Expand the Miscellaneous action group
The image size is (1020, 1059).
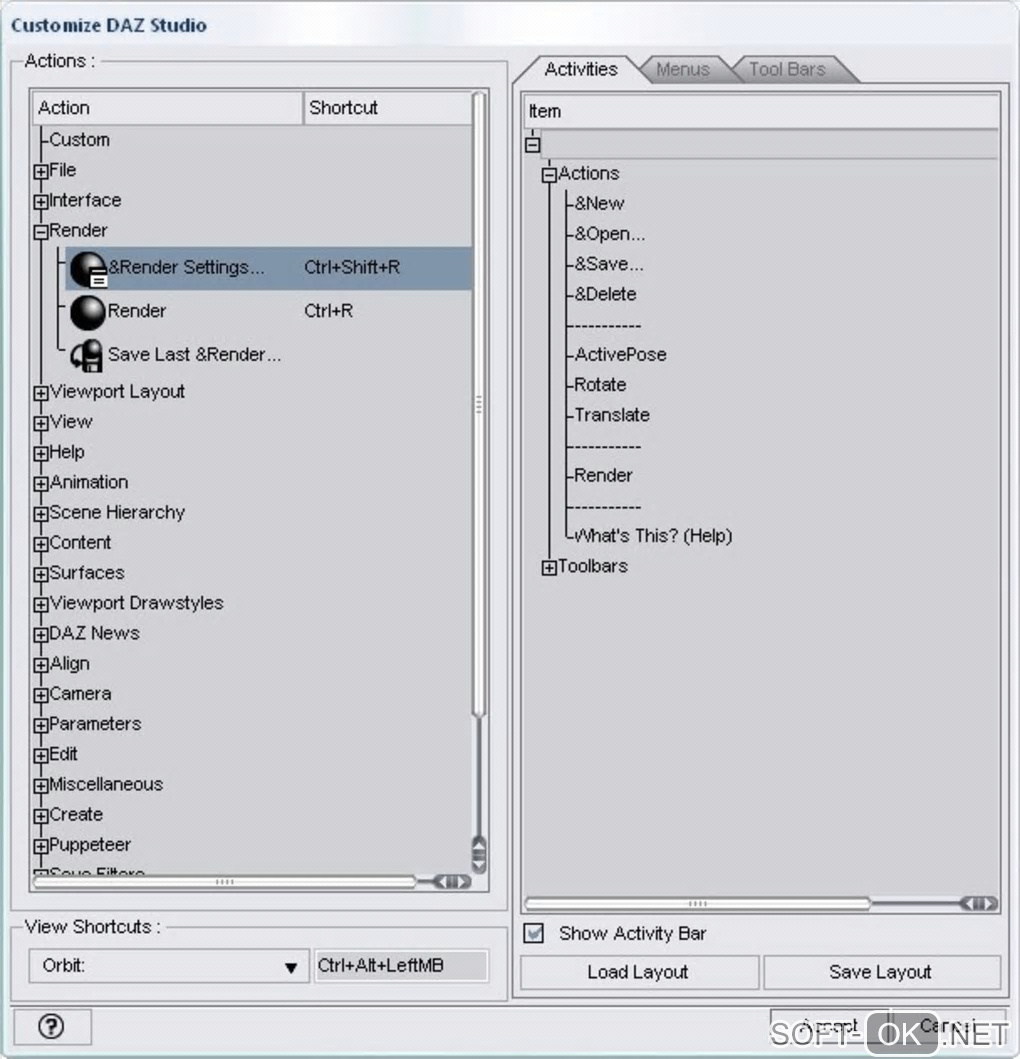pyautogui.click(x=41, y=786)
